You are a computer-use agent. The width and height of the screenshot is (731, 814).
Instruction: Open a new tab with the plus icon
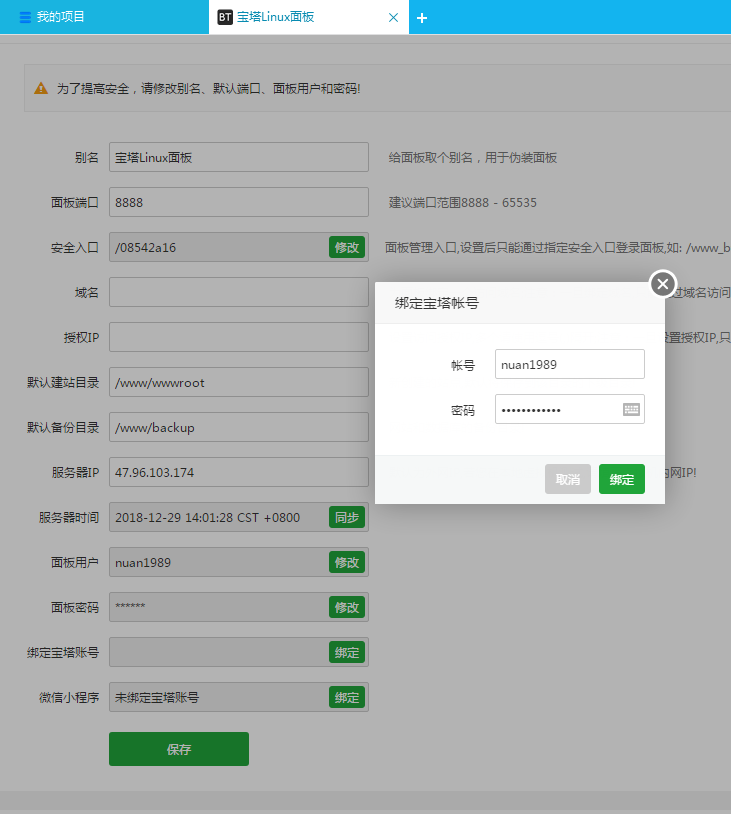pos(422,18)
